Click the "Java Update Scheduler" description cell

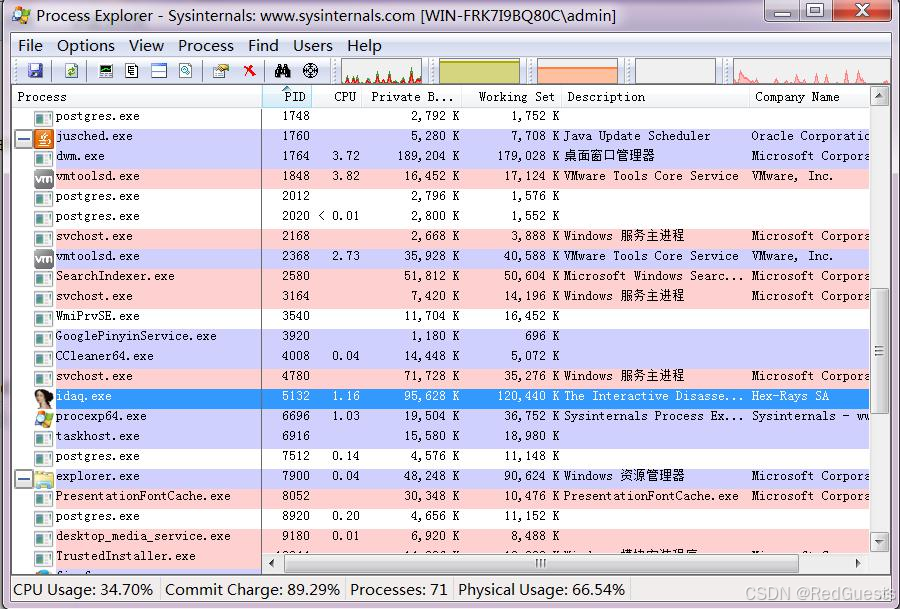(x=637, y=138)
